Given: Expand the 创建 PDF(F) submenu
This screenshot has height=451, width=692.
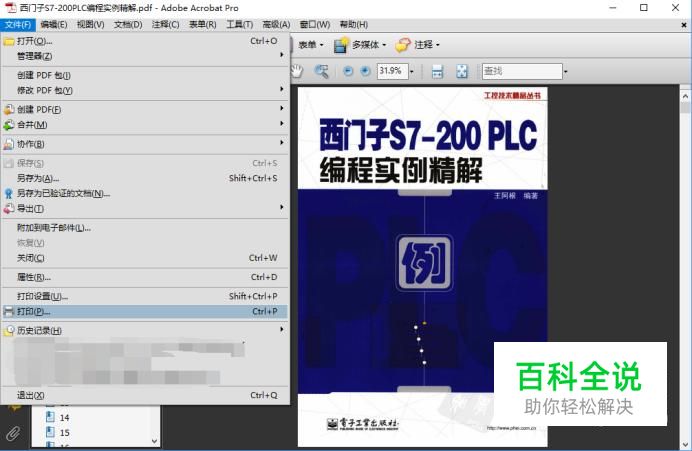Looking at the screenshot, I should pyautogui.click(x=145, y=109).
